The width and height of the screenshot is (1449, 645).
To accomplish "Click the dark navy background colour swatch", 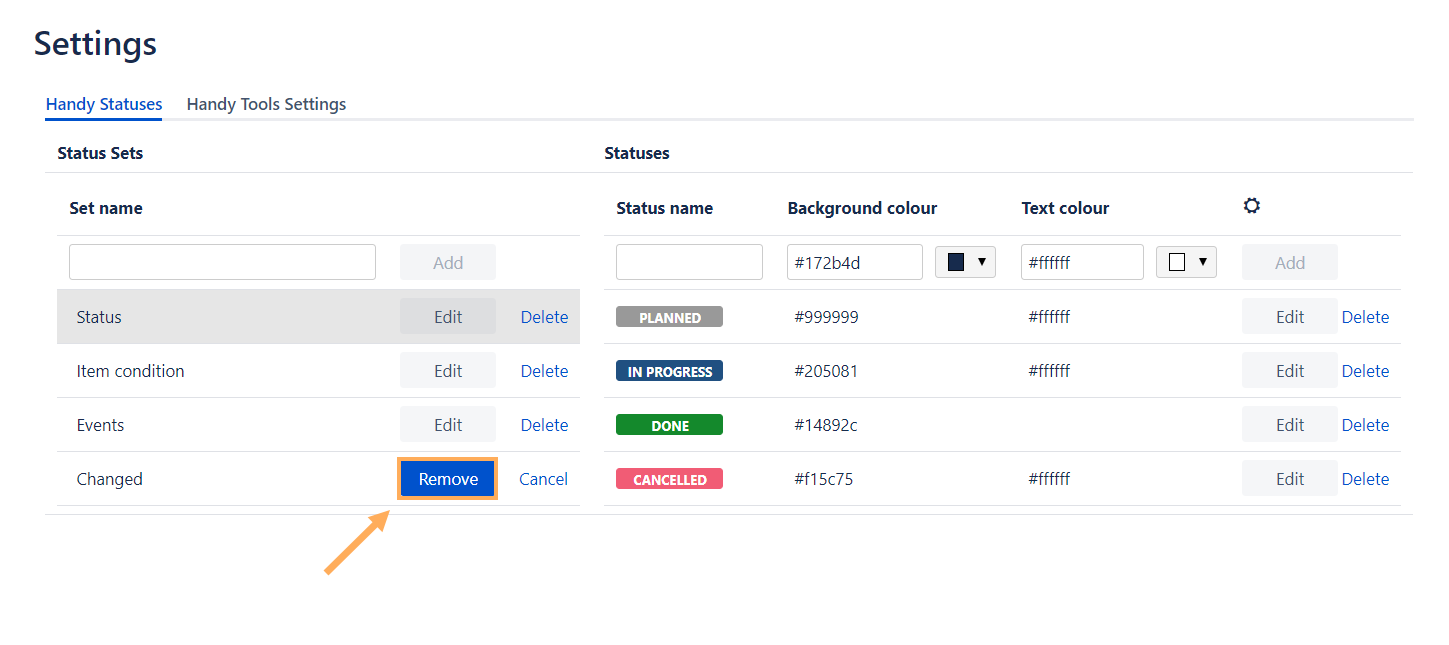I will (956, 262).
